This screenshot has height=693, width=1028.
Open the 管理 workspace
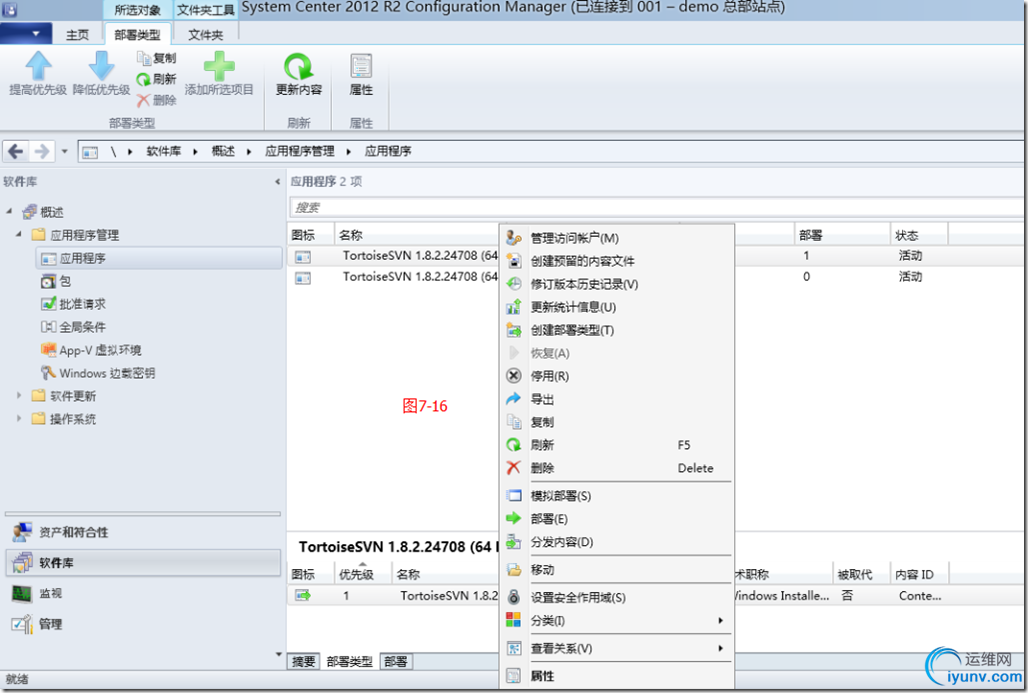click(144, 624)
